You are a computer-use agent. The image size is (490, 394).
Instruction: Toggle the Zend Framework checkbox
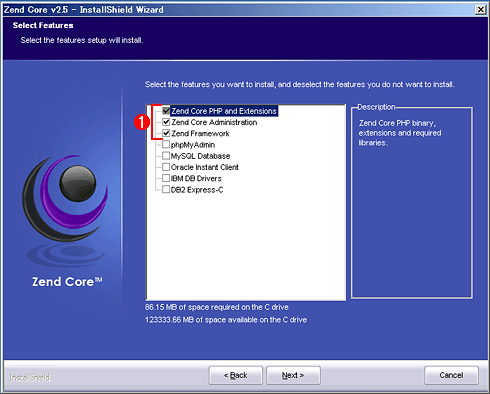(x=166, y=133)
